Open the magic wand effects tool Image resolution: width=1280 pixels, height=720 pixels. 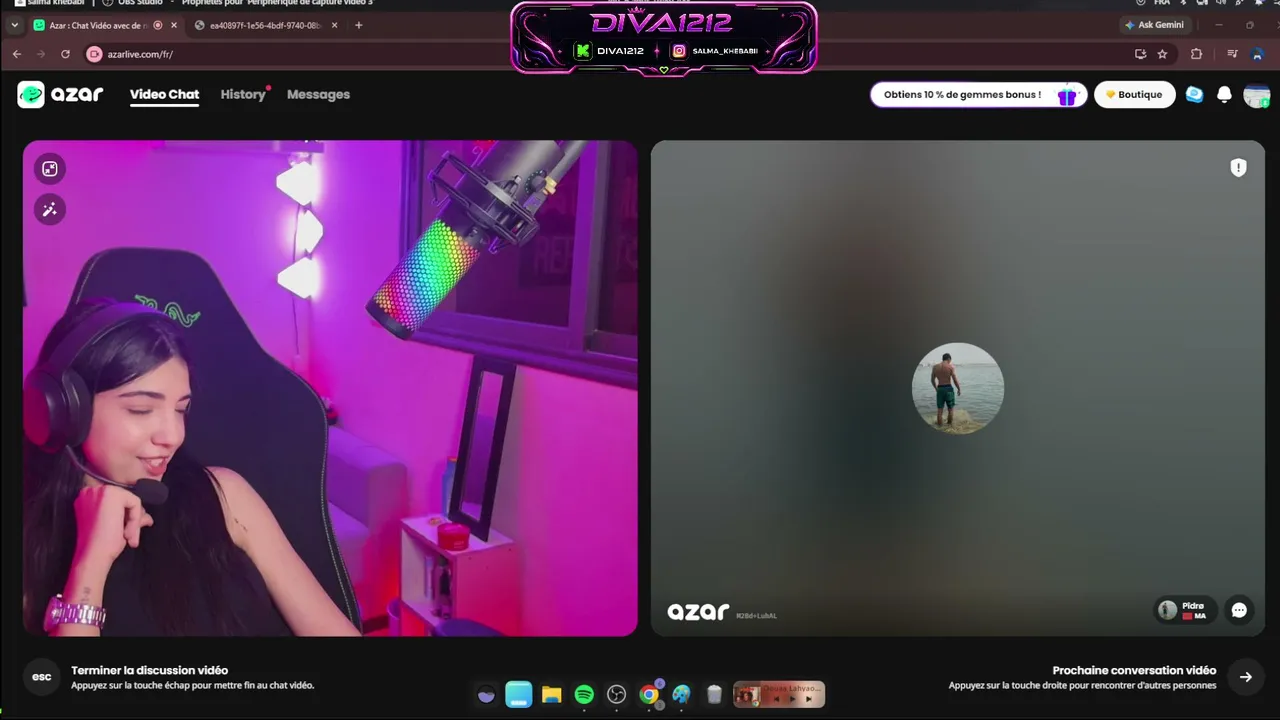(49, 209)
